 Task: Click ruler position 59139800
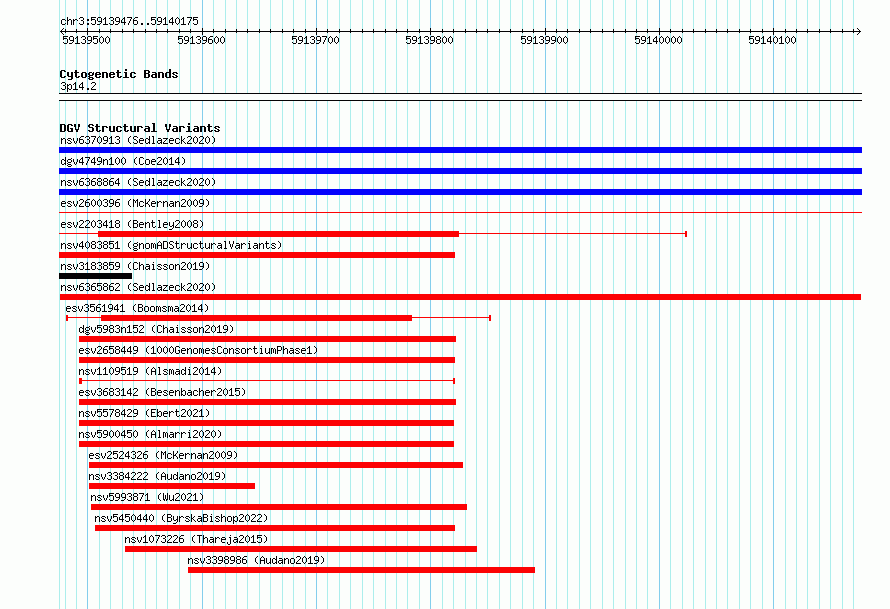click(429, 40)
